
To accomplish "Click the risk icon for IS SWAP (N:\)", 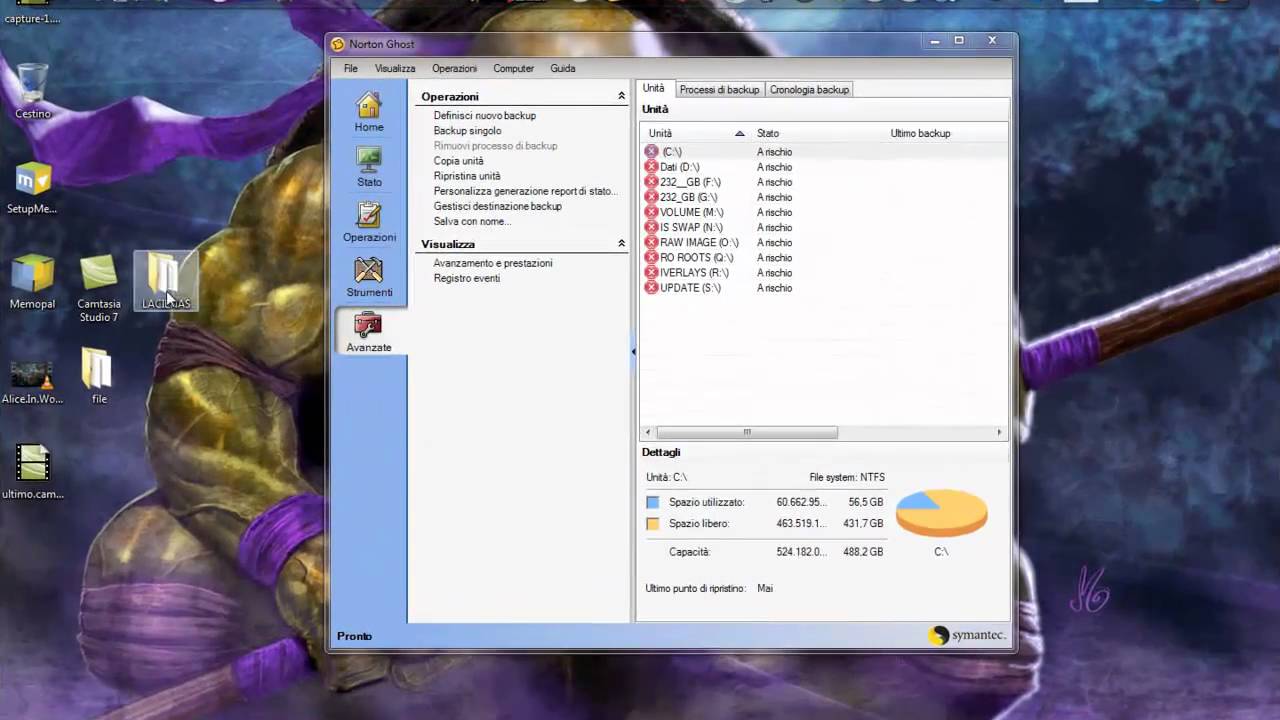I will (x=652, y=227).
